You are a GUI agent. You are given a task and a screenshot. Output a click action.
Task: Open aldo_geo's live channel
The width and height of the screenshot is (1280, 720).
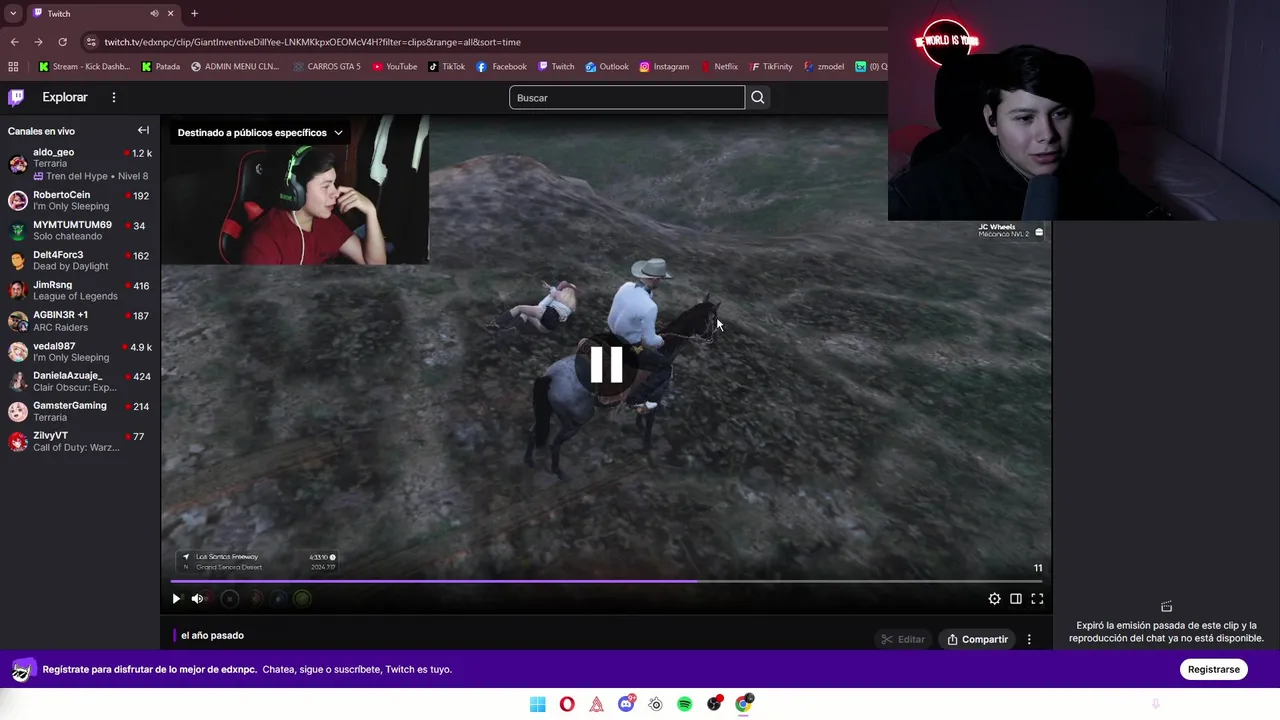coord(80,164)
